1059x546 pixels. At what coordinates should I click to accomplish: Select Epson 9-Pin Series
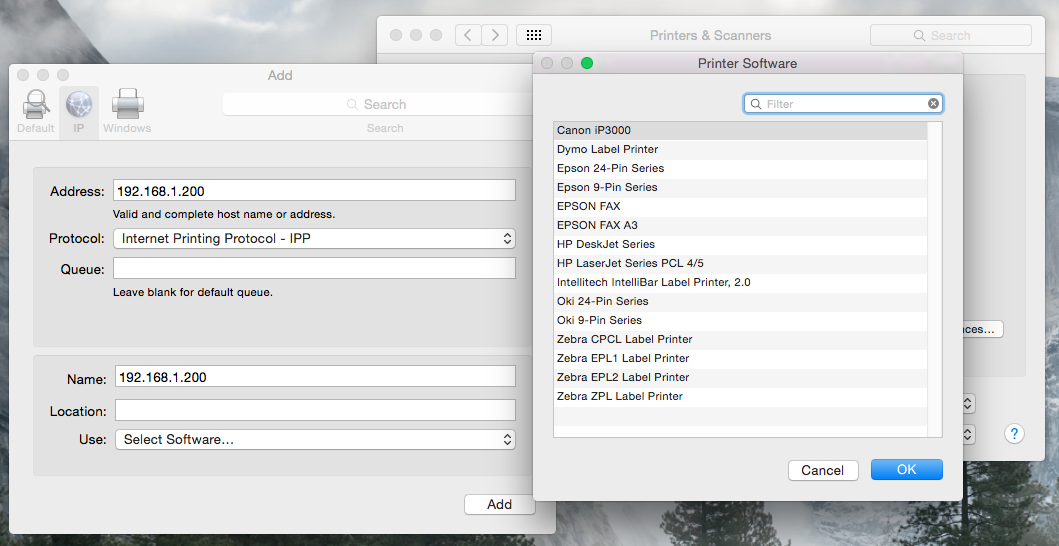point(740,187)
